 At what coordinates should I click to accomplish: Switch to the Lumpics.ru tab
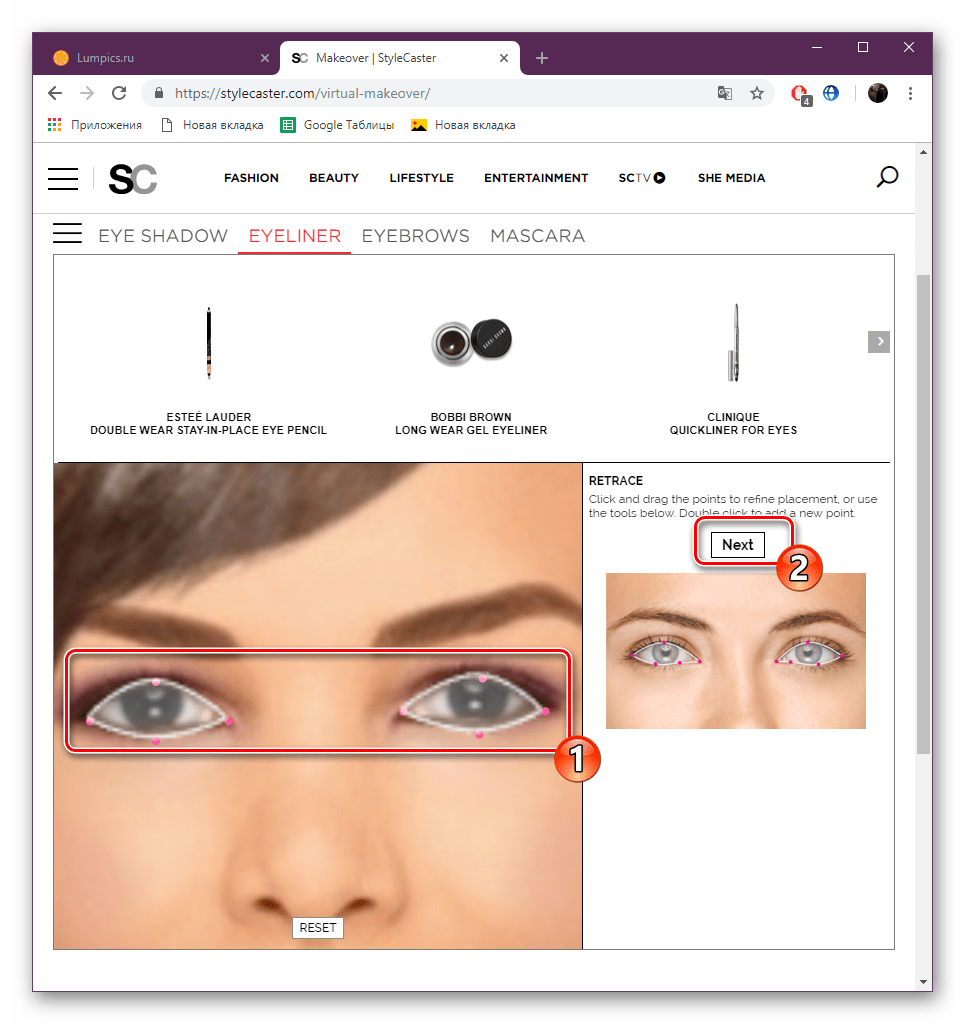tap(157, 58)
